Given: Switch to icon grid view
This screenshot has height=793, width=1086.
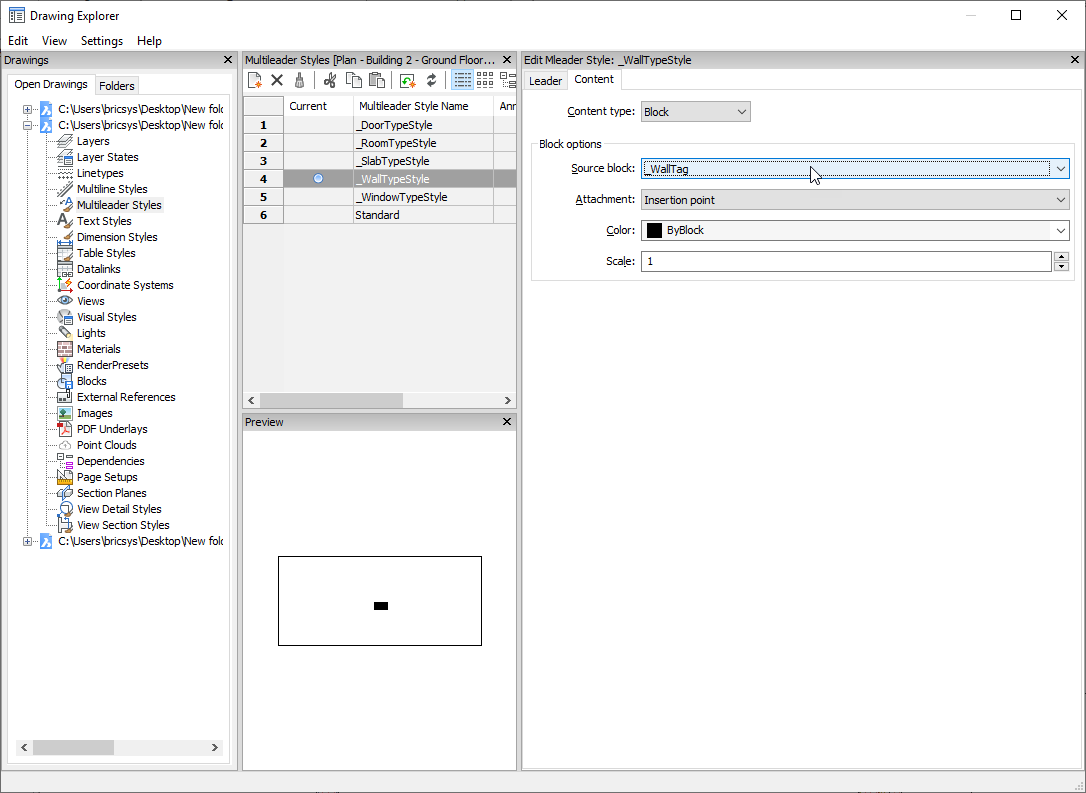Looking at the screenshot, I should click(485, 81).
